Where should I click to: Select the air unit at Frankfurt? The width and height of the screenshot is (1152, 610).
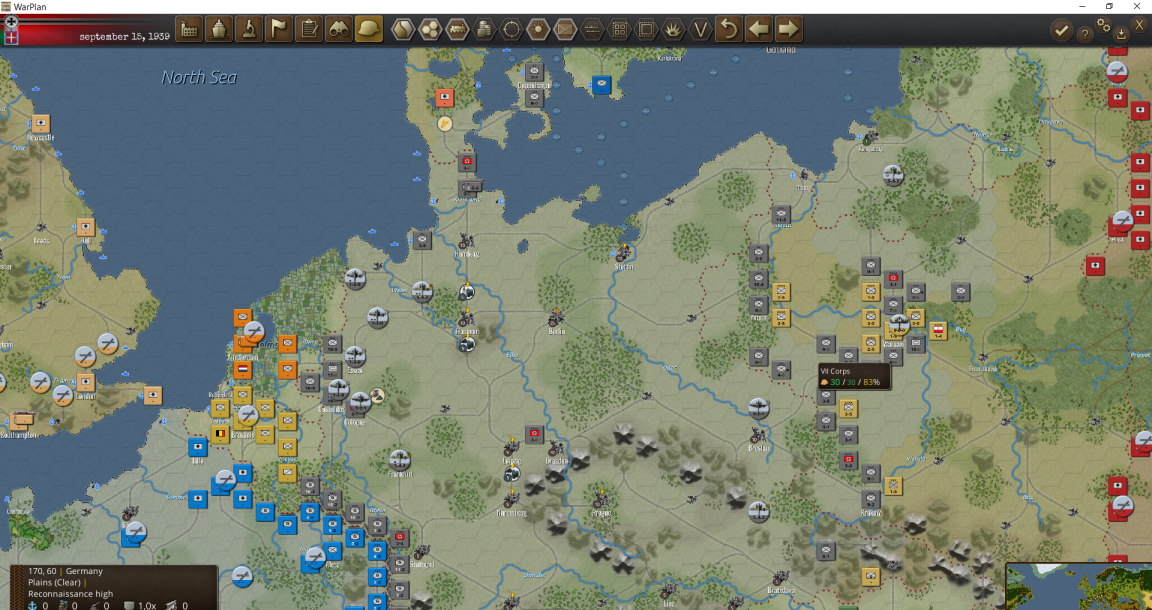click(399, 460)
